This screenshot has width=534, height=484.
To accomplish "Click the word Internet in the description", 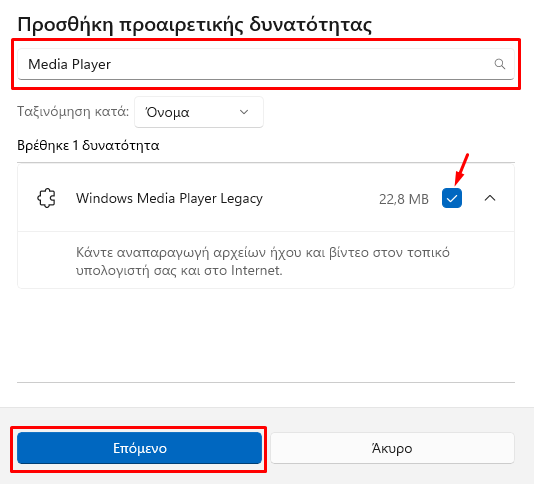I will click(x=256, y=270).
